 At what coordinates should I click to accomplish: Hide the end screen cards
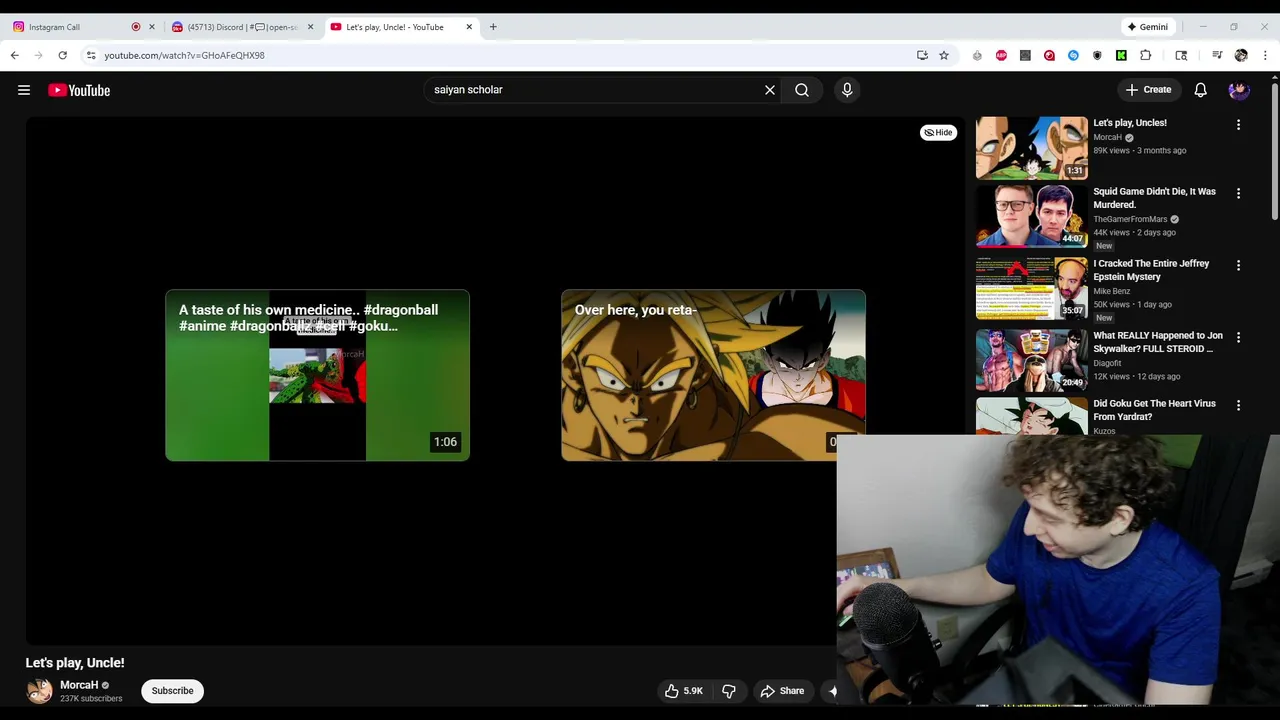tap(938, 132)
